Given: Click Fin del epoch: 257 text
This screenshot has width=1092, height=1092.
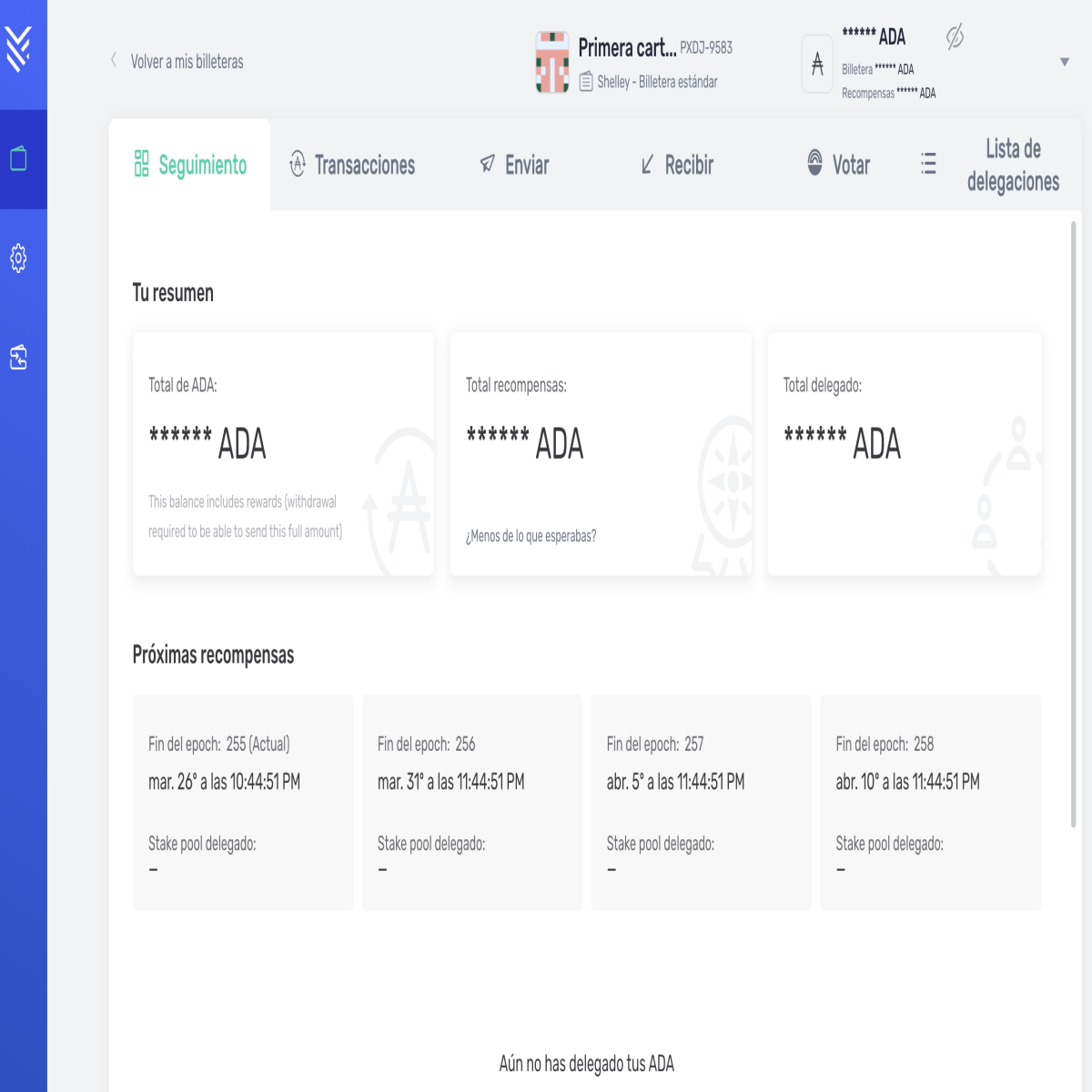Looking at the screenshot, I should tap(655, 744).
